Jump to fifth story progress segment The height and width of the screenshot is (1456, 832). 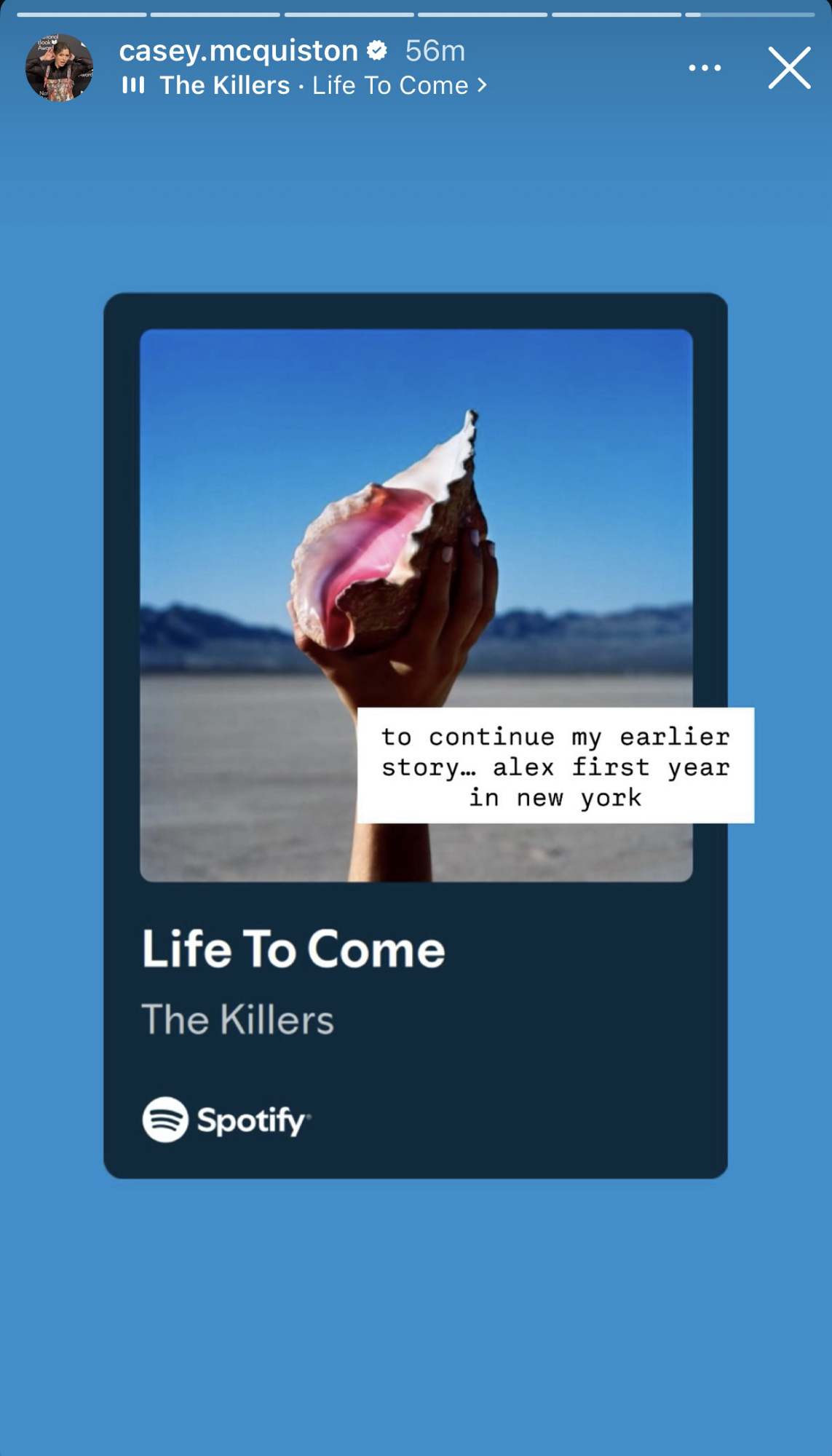point(617,15)
